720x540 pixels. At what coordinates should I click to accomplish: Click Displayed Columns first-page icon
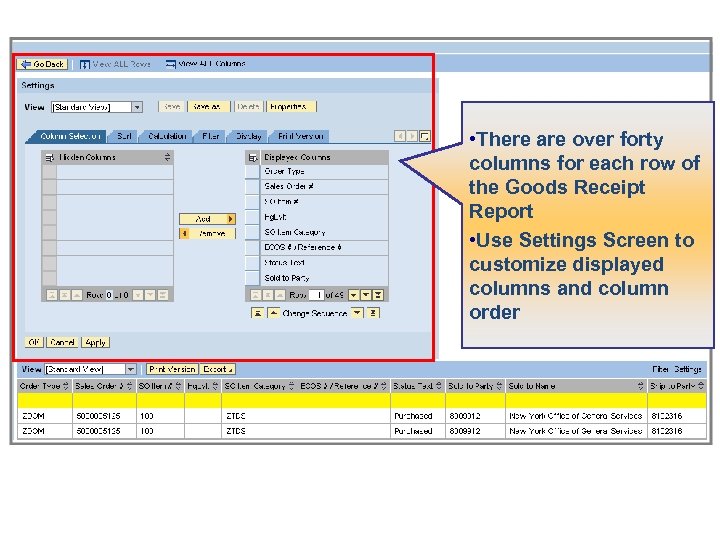click(256, 295)
